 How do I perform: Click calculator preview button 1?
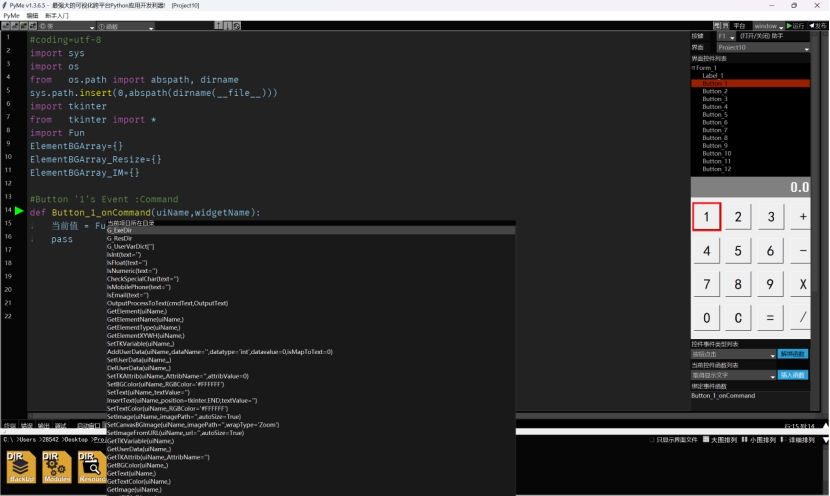(x=706, y=216)
